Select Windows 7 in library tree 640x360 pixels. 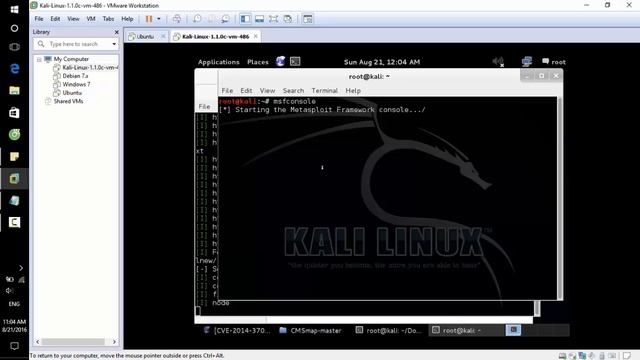point(76,84)
